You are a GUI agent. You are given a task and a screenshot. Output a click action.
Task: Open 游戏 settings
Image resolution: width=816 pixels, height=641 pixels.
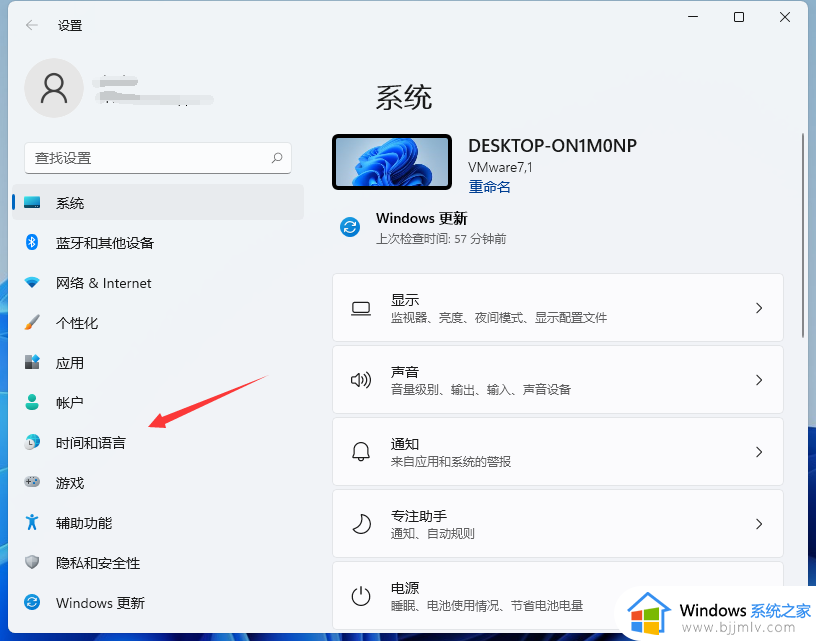(158, 482)
